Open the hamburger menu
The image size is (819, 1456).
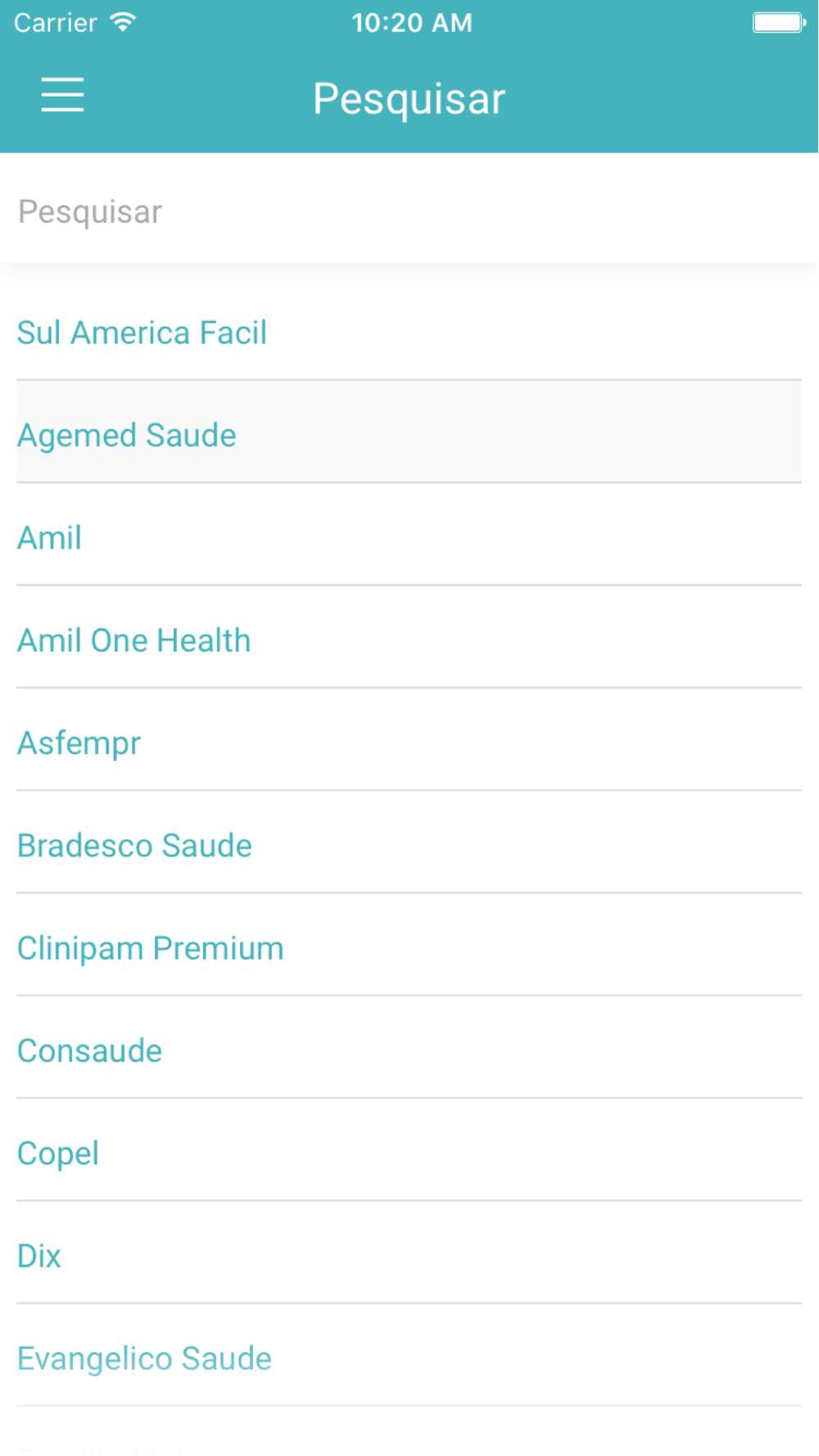click(62, 95)
